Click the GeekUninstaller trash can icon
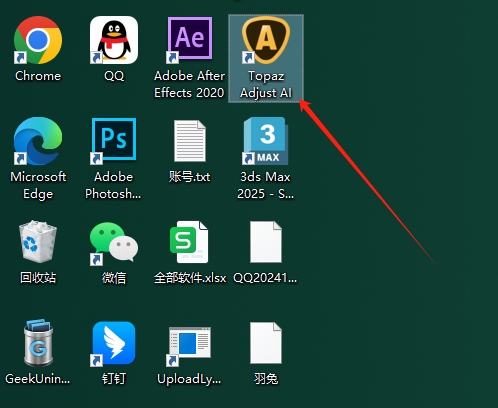 click(x=38, y=343)
